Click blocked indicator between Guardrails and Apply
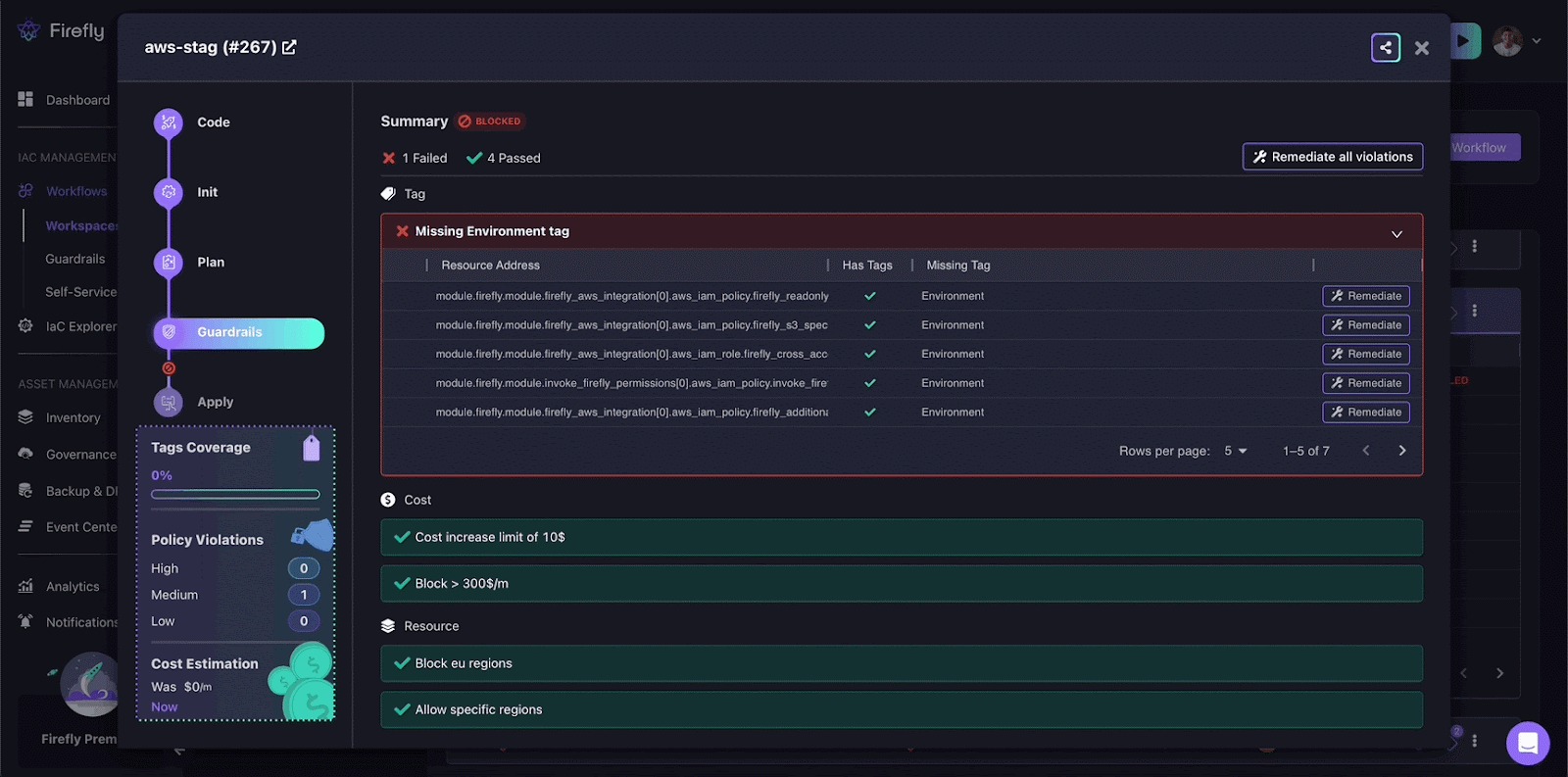 (169, 368)
